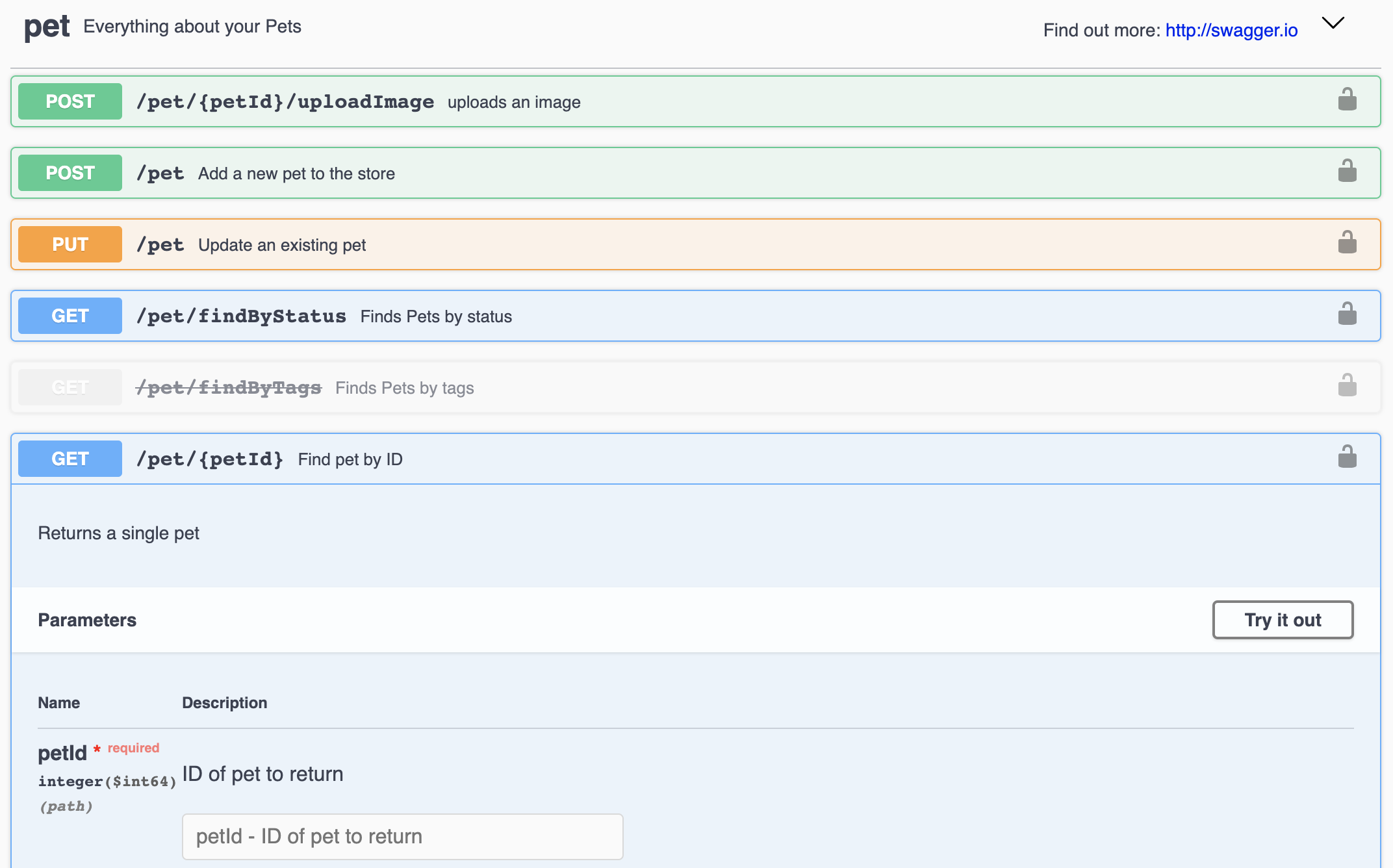Collapse the GET /pet/{petId} operation panel
The height and width of the screenshot is (868, 1393).
click(585, 458)
